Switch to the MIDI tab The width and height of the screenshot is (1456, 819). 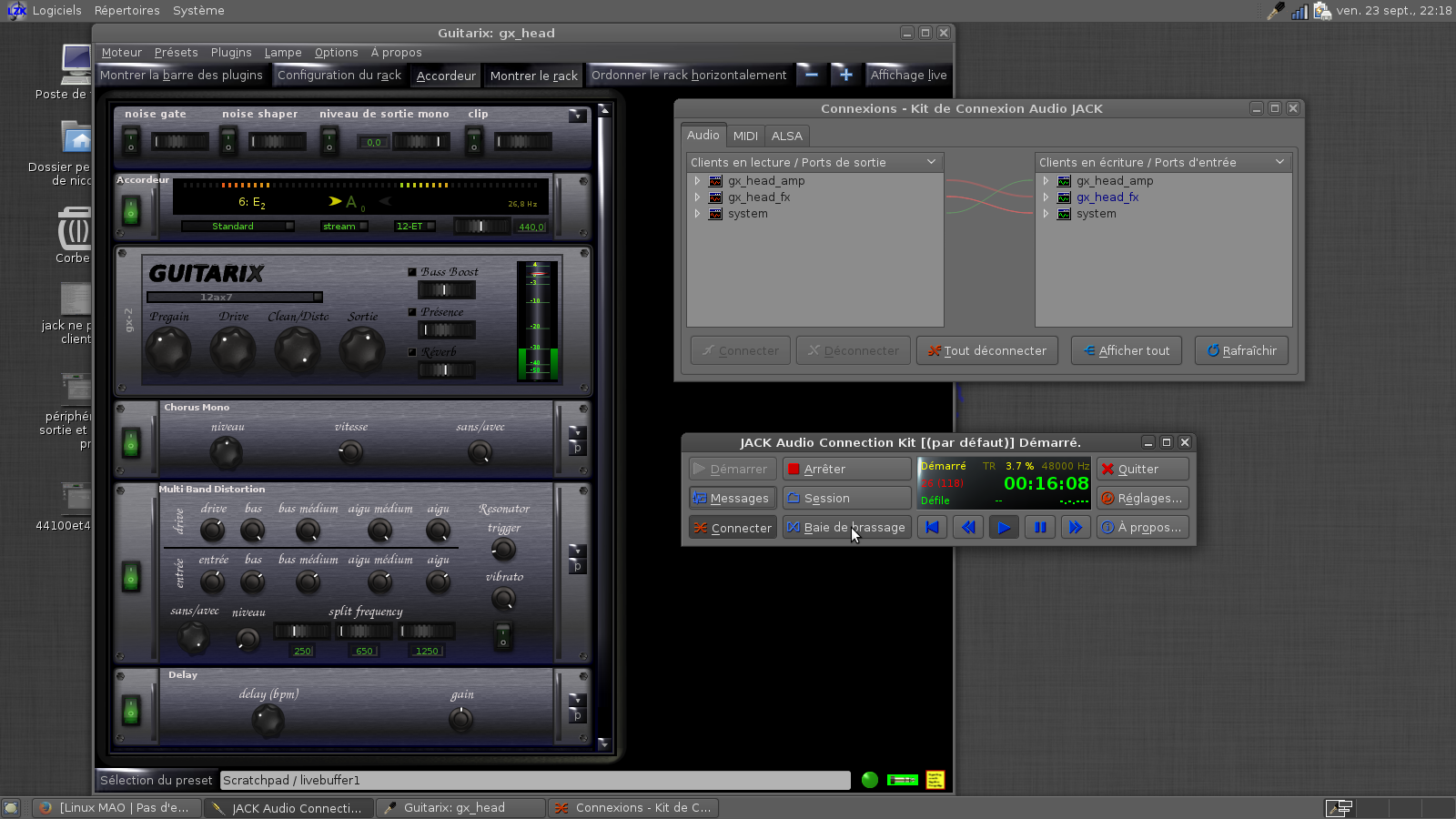pos(745,136)
